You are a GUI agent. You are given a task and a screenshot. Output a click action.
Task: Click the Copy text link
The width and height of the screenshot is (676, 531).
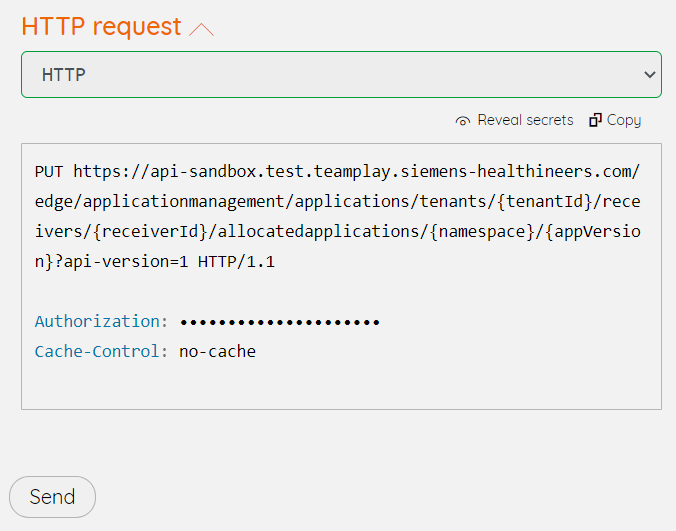(x=623, y=120)
